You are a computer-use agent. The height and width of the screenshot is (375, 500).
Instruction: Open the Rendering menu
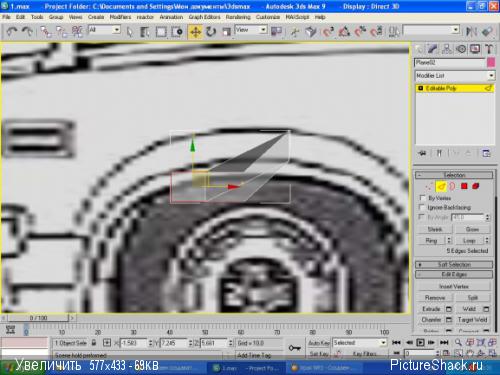[x=238, y=17]
